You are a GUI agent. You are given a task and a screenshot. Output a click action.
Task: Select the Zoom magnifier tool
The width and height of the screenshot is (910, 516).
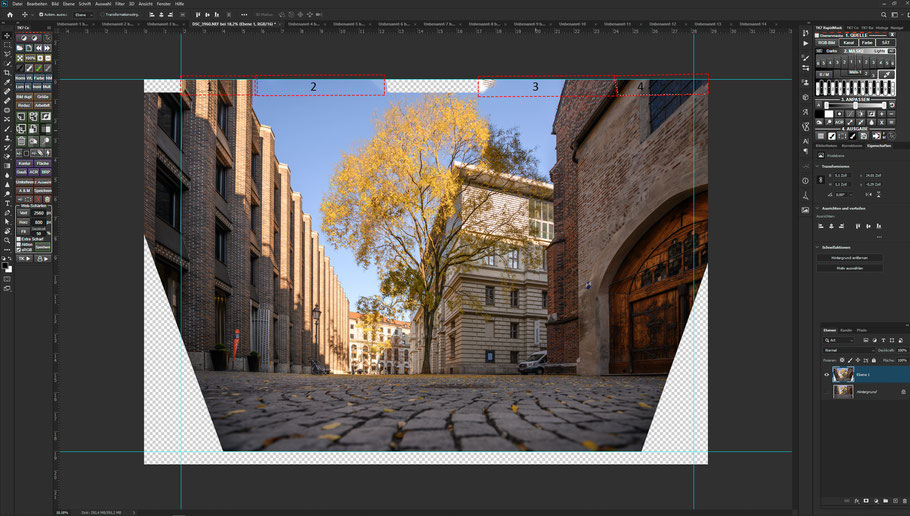[7, 240]
